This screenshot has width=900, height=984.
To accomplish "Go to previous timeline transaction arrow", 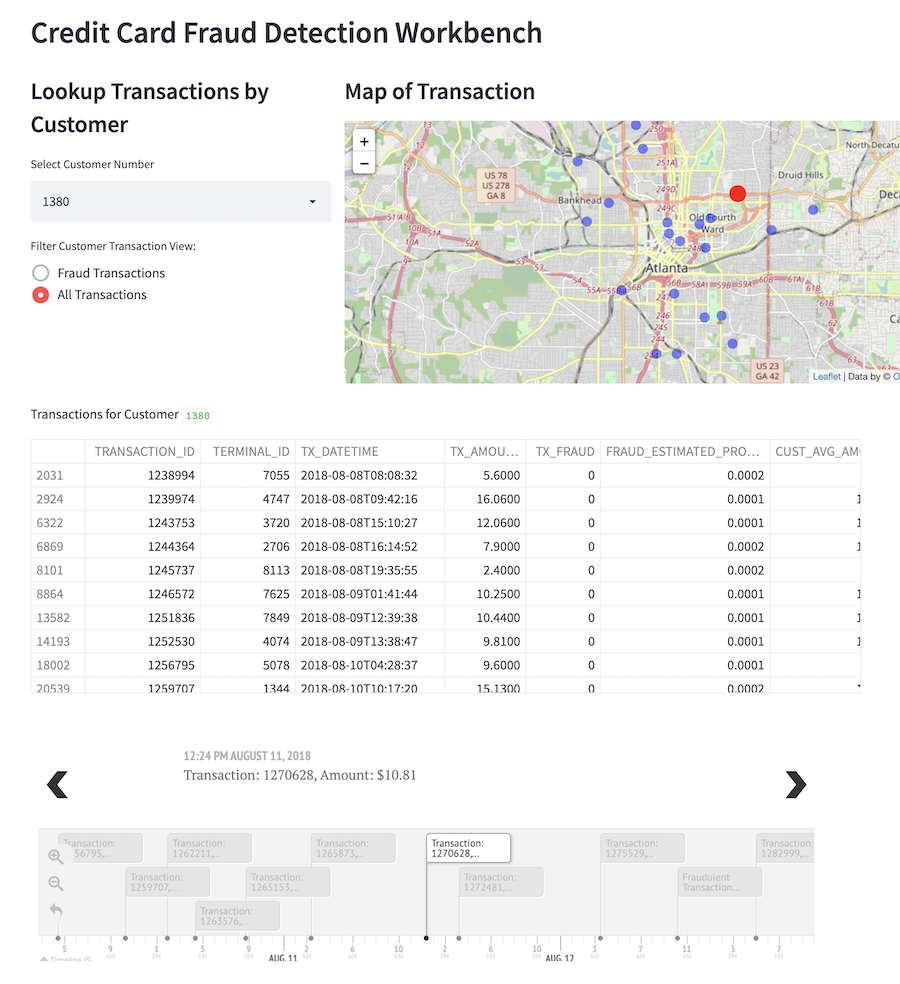I will click(57, 784).
